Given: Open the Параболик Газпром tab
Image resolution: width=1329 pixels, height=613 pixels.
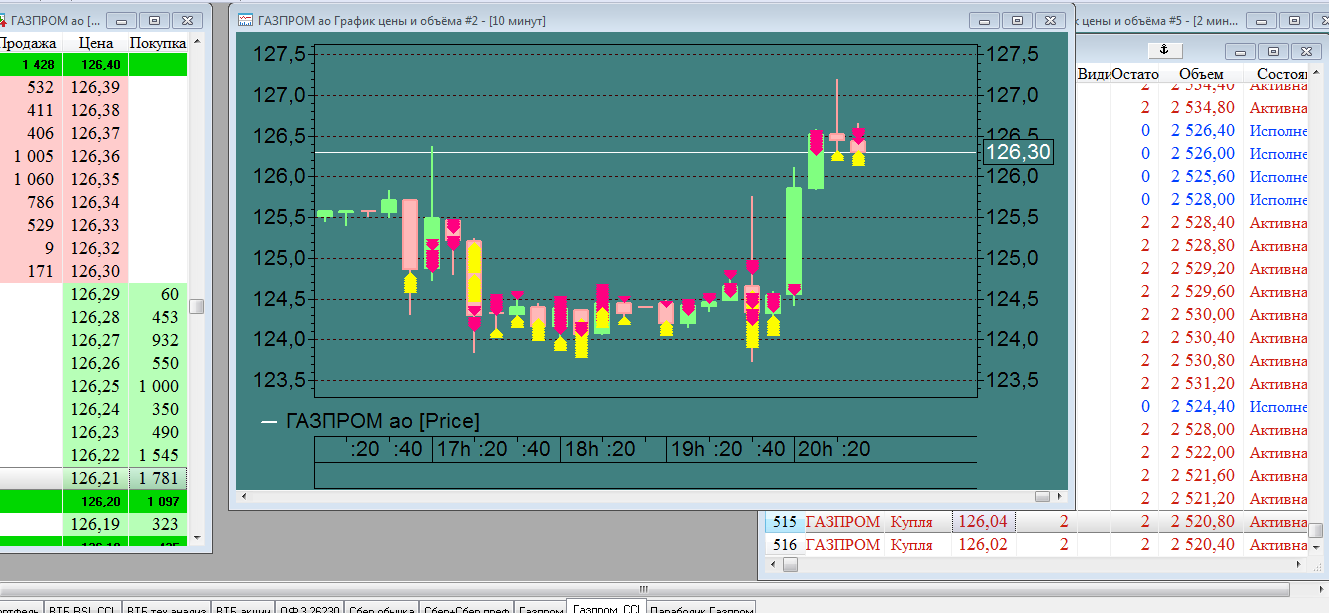Looking at the screenshot, I should [x=700, y=607].
